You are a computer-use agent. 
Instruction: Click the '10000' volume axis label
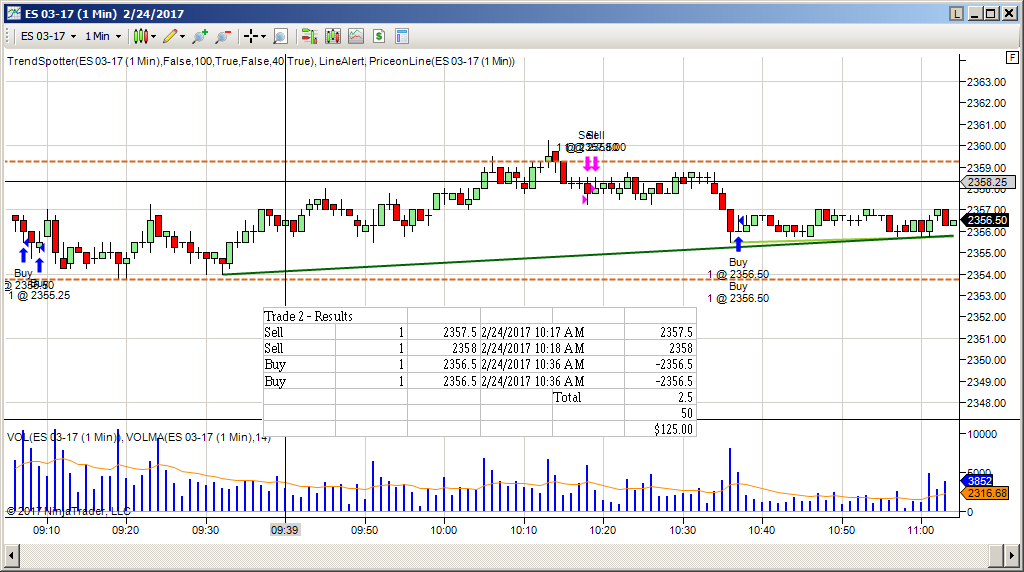(x=982, y=434)
